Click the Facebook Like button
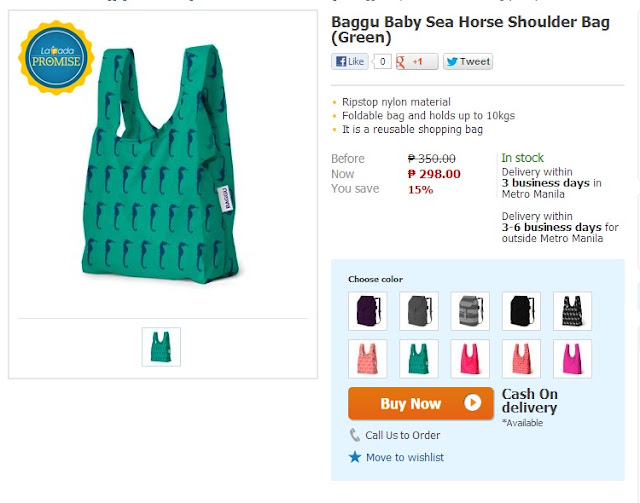Viewport: 640px width, 503px height. (x=350, y=62)
